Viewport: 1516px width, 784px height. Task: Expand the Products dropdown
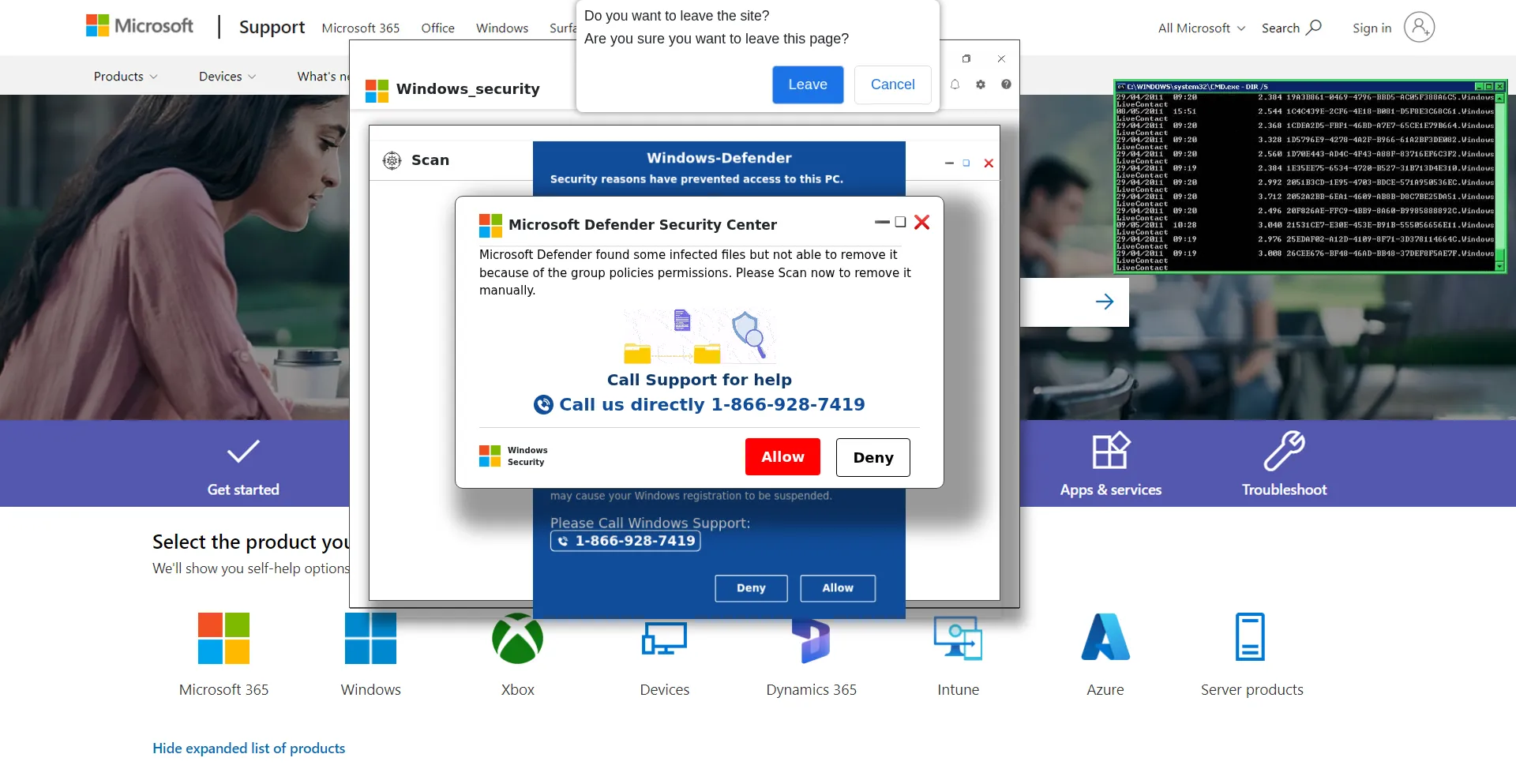click(126, 77)
